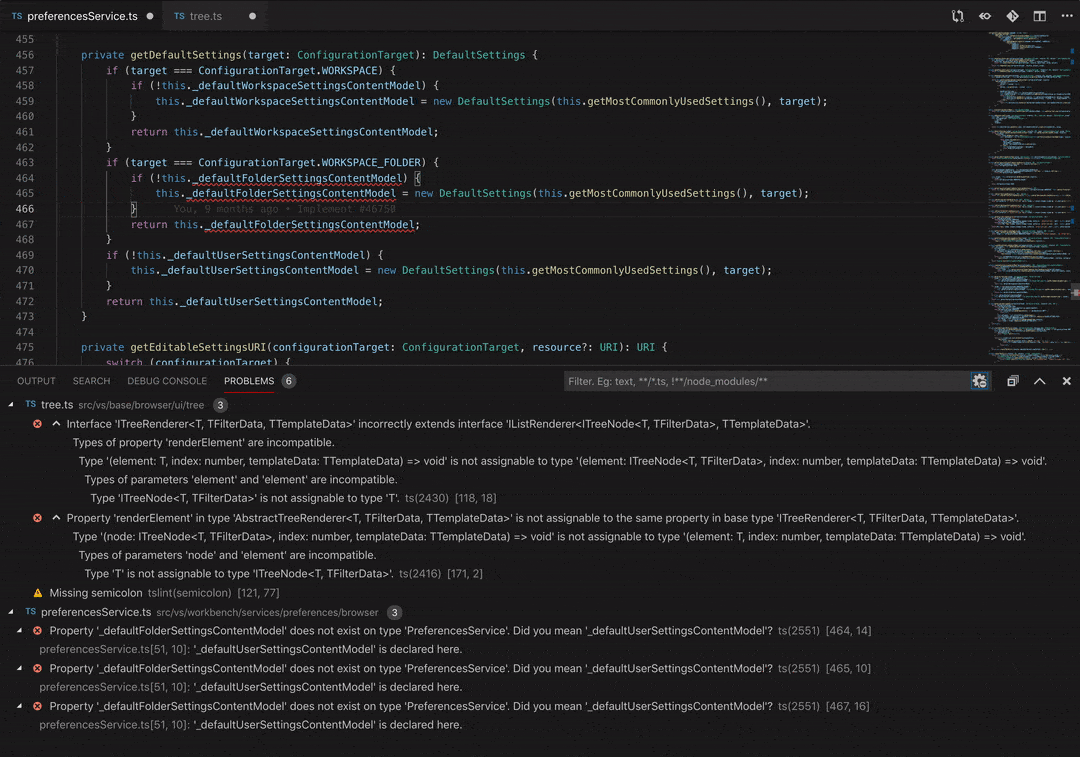The width and height of the screenshot is (1080, 757).
Task: Click the compare changes icon in editor toolbar
Action: (x=958, y=16)
